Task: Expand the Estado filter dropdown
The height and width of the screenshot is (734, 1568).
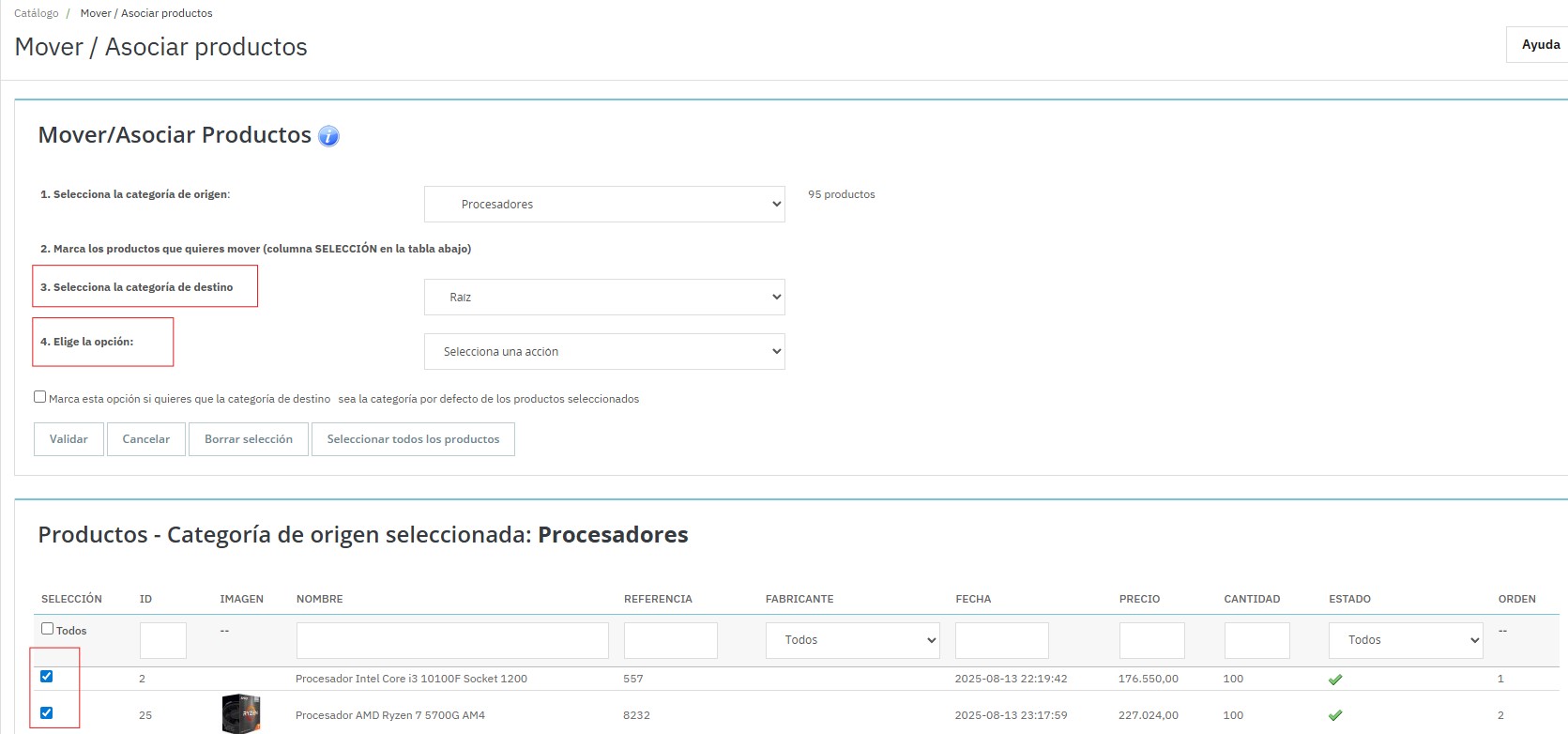Action: click(1405, 640)
